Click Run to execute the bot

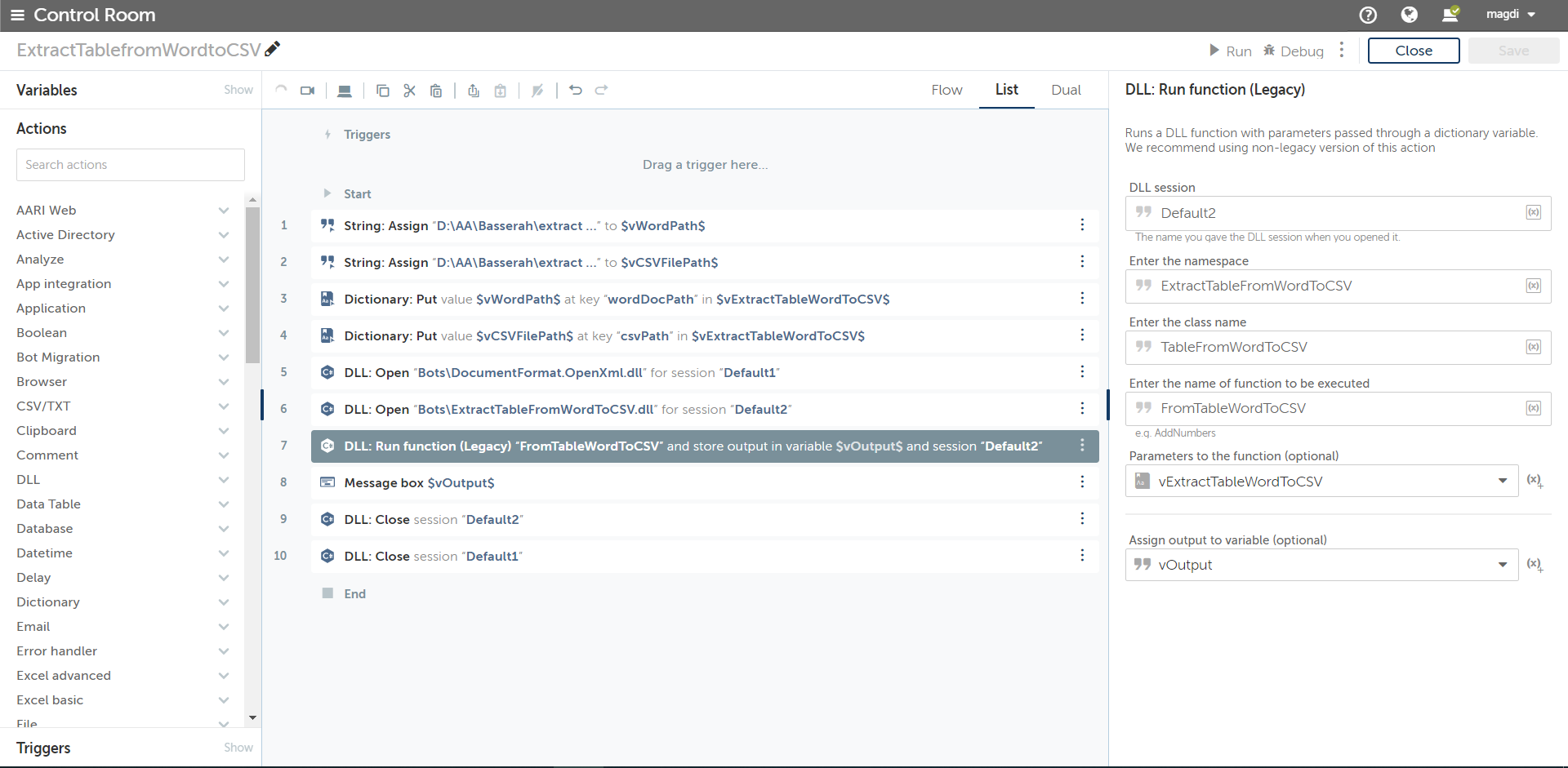click(x=1230, y=51)
